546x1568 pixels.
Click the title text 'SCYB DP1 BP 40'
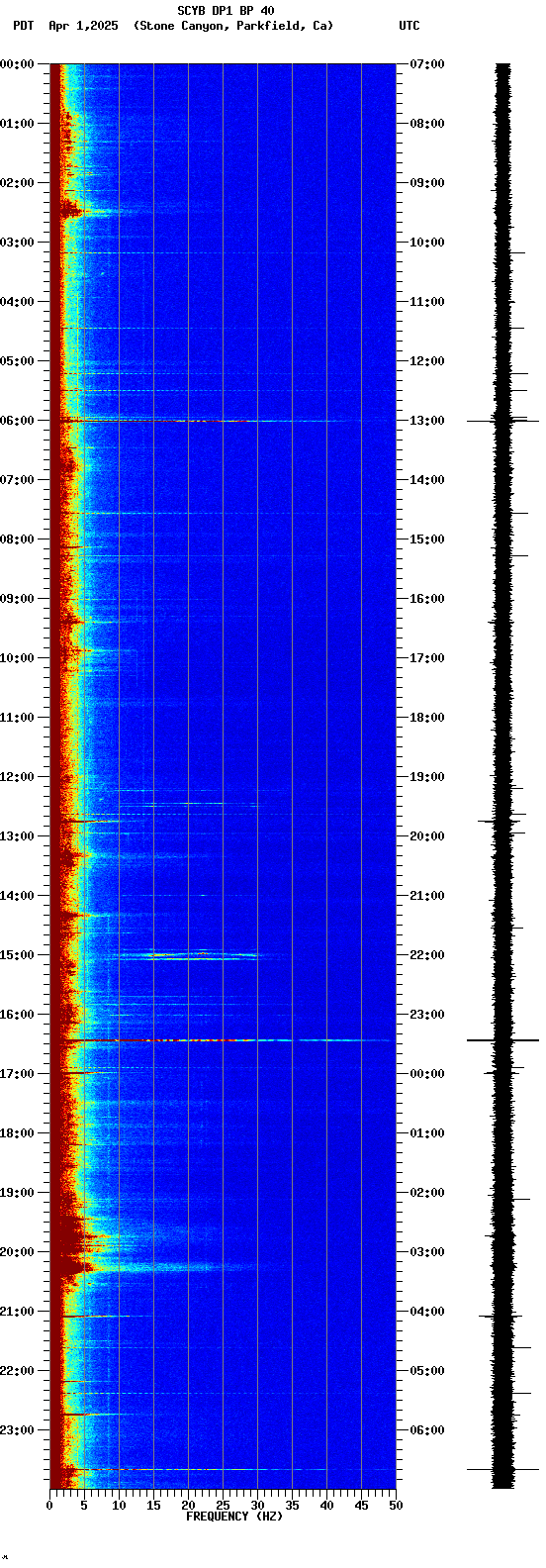click(x=226, y=11)
